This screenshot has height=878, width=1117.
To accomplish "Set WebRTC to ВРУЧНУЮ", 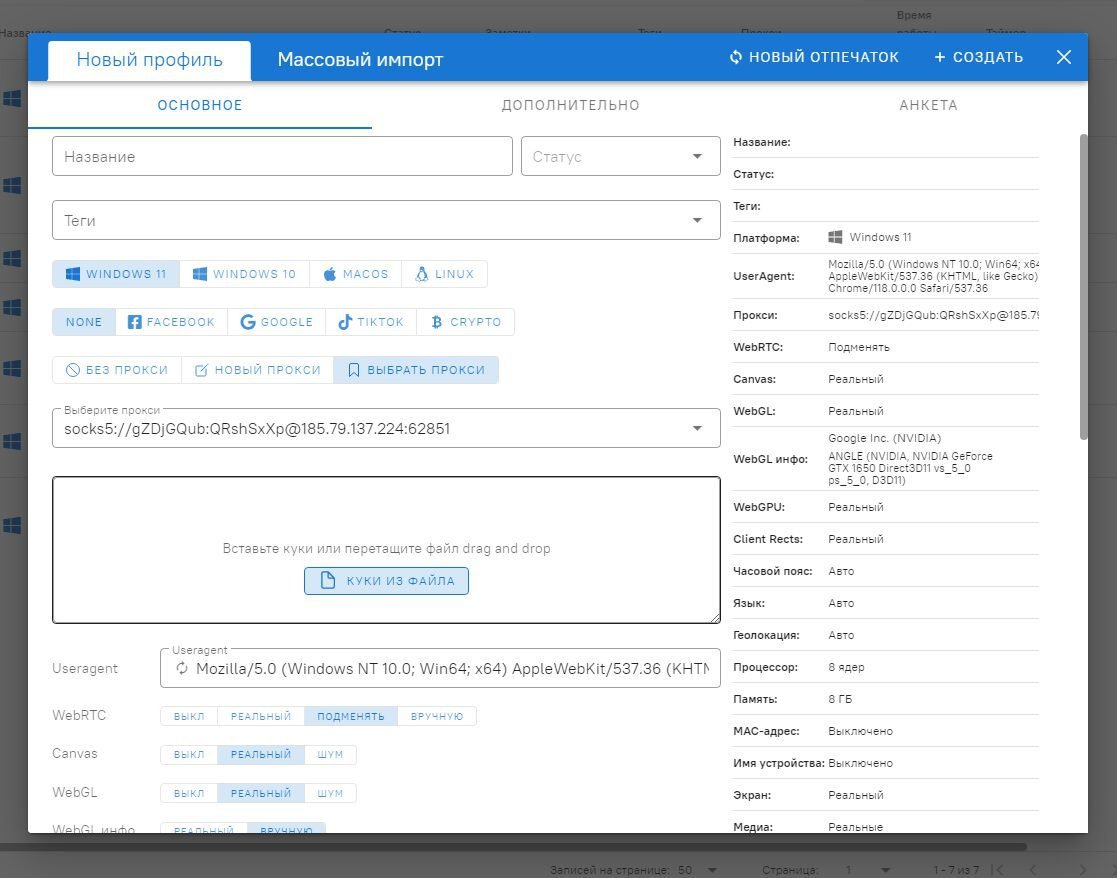I will click(437, 716).
